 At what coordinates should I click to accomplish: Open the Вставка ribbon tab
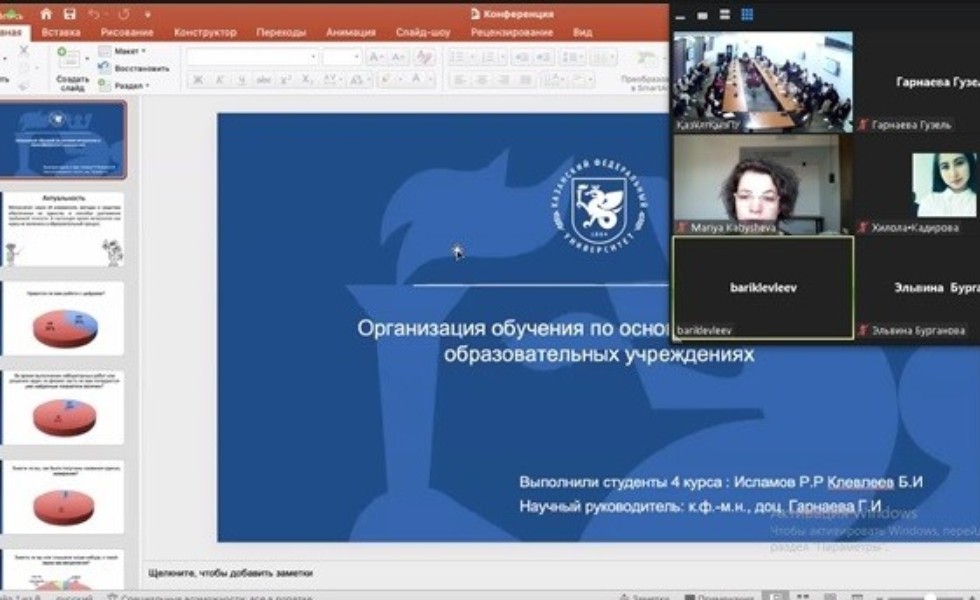61,32
